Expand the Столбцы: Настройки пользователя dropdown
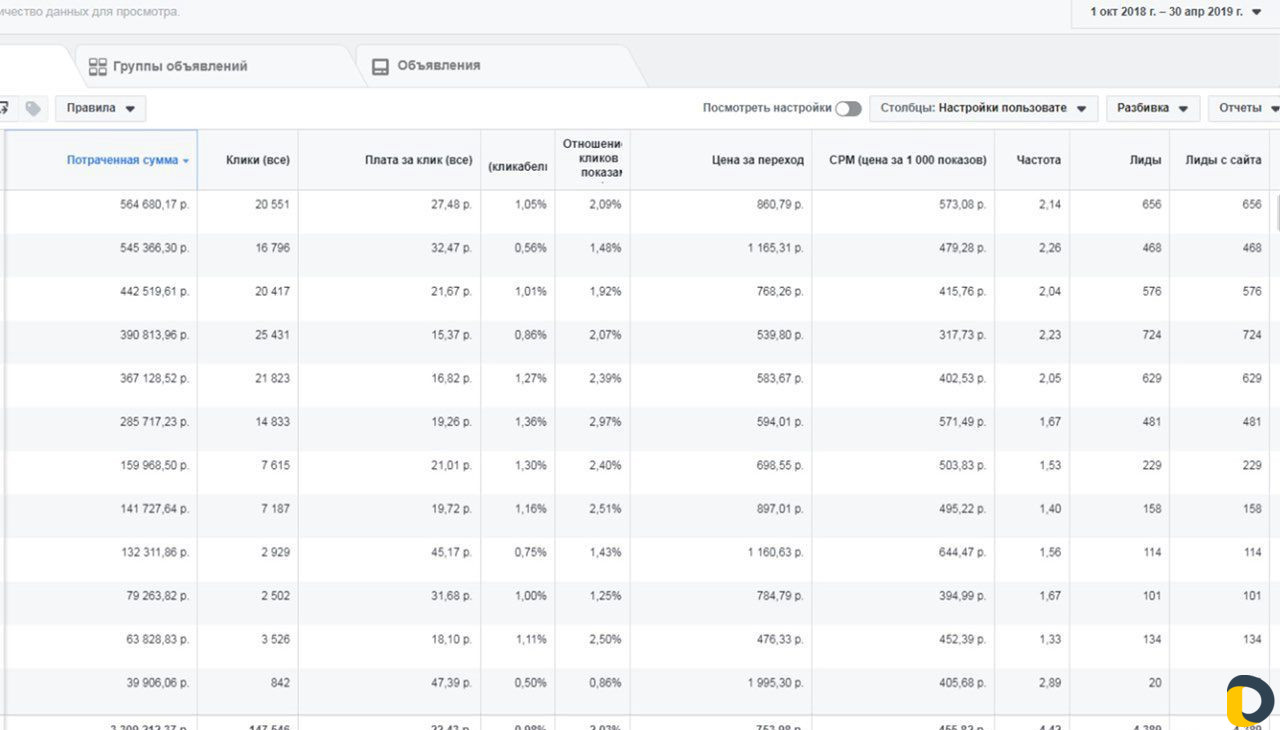 pos(983,108)
